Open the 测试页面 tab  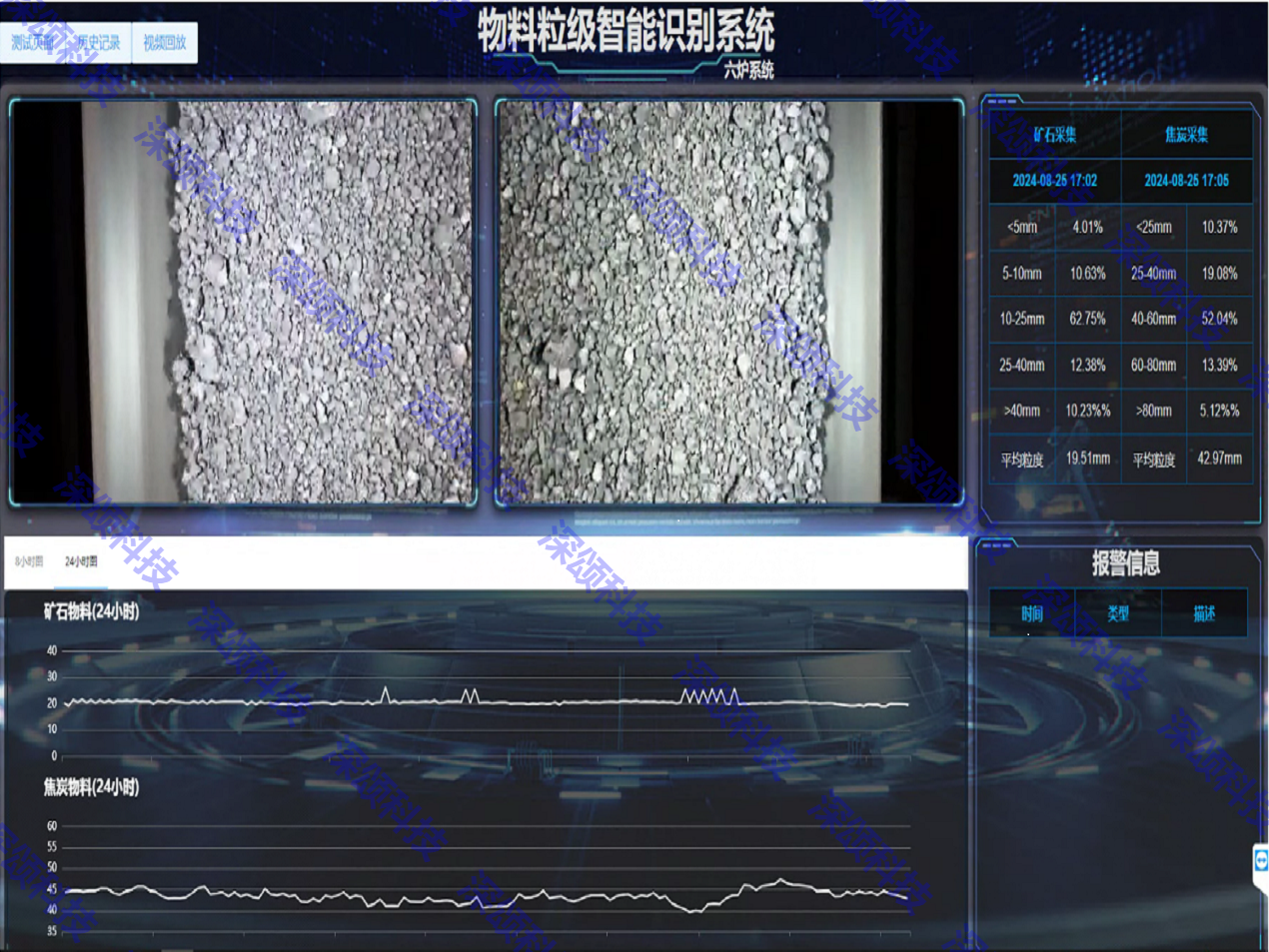click(32, 43)
